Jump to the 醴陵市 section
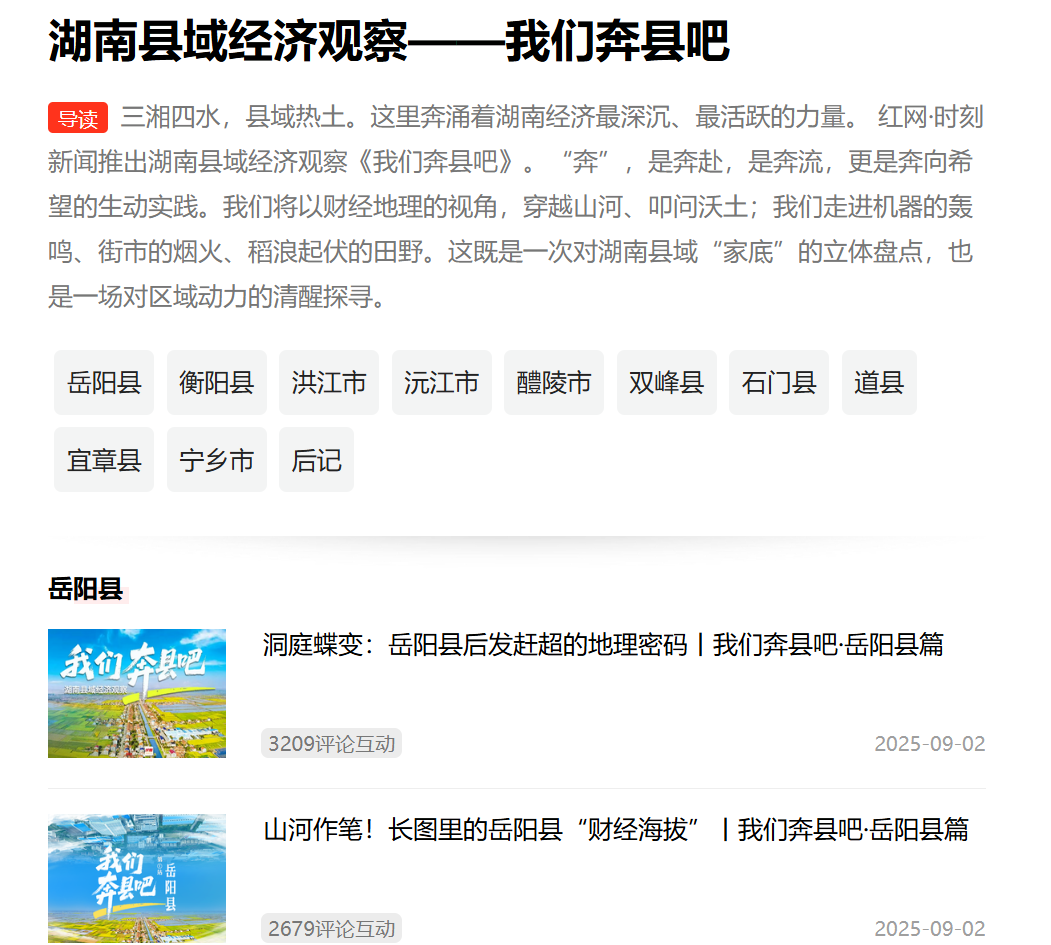The image size is (1051, 945). pos(554,383)
